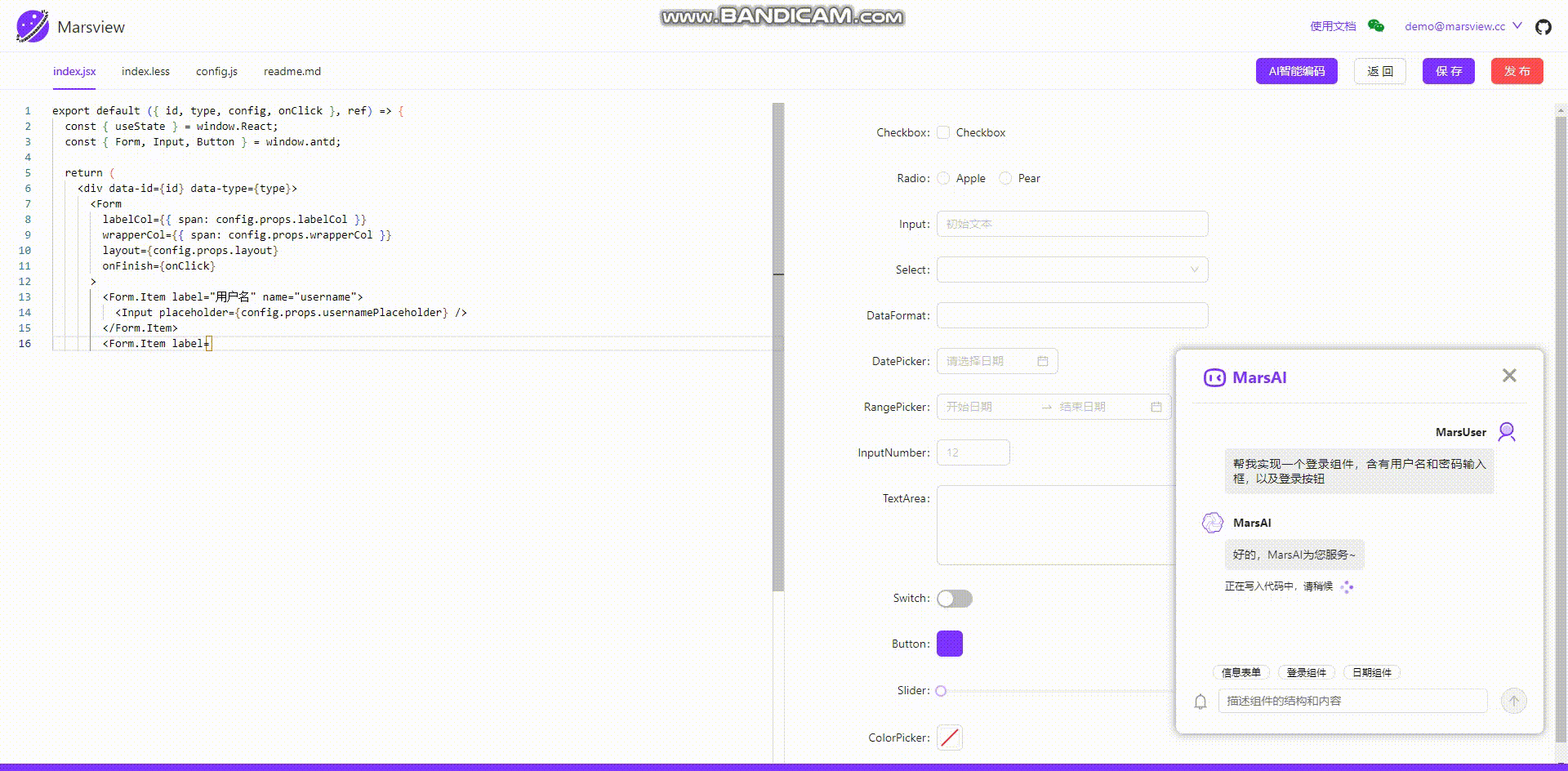The image size is (1568, 771).
Task: Turn on the Switch toggle
Action: (x=954, y=599)
